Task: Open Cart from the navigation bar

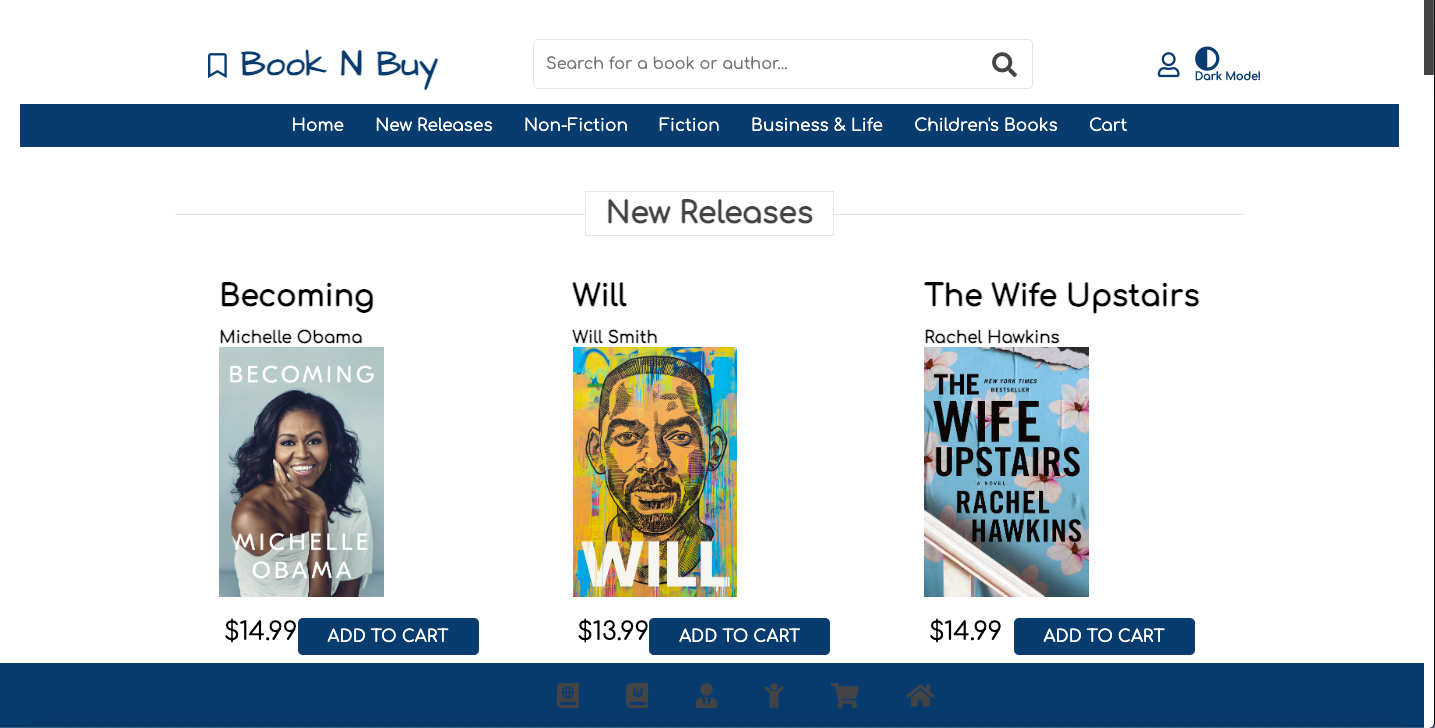Action: 1108,125
